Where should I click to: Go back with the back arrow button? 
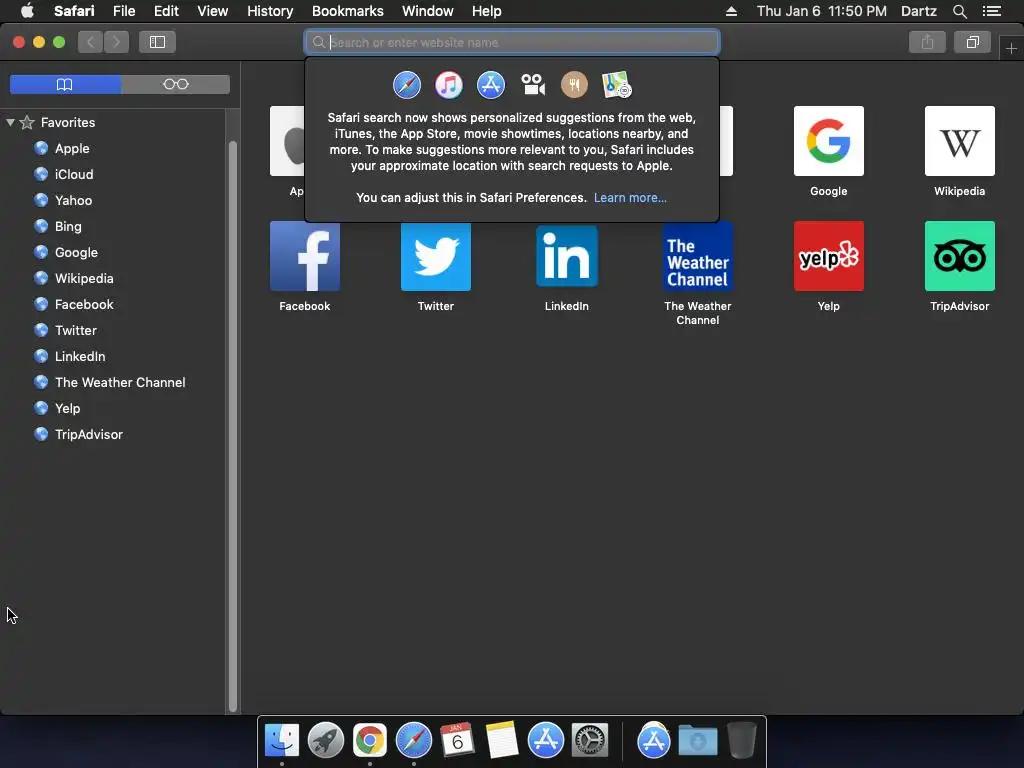[x=91, y=42]
